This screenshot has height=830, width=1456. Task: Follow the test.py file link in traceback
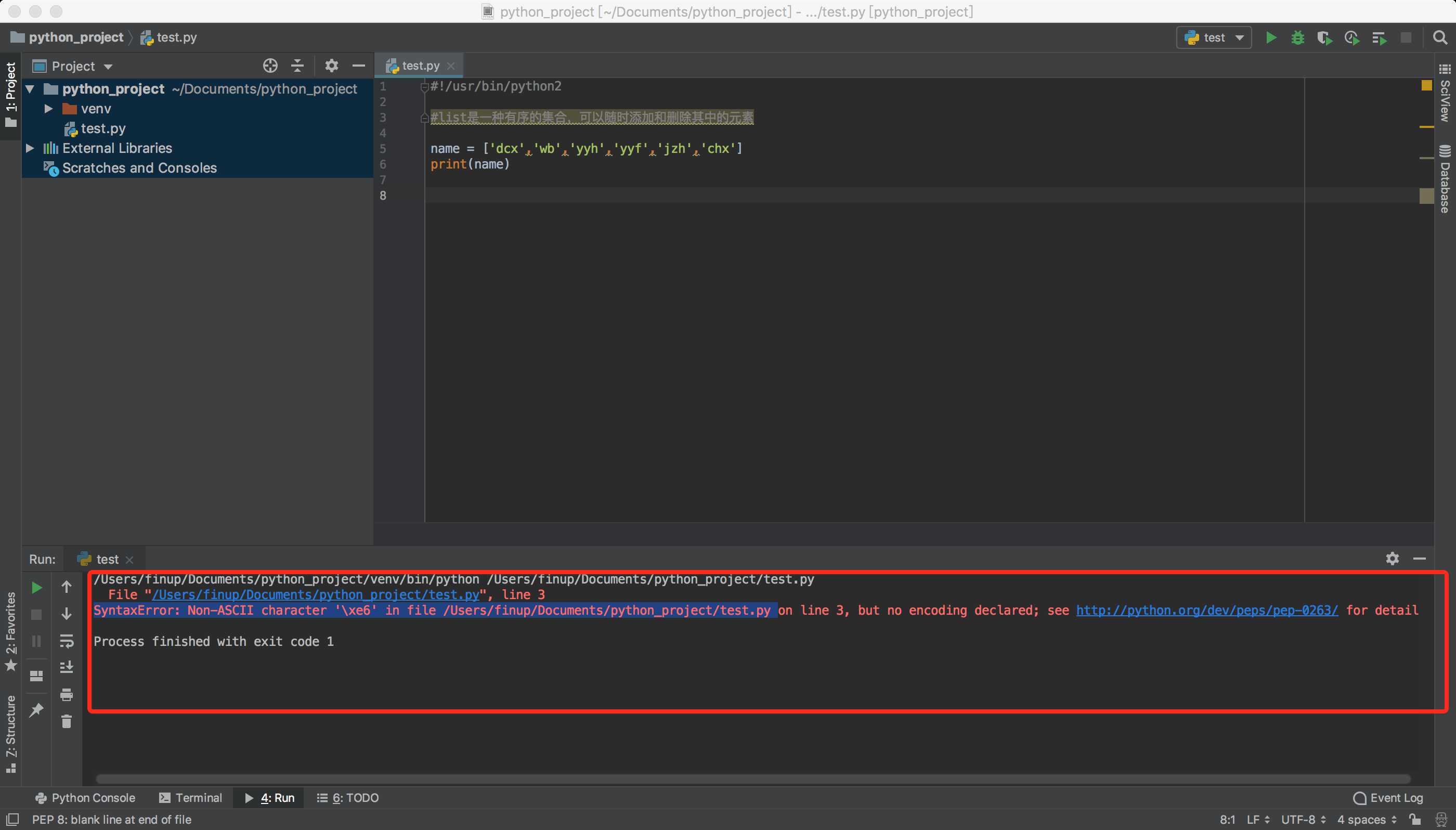point(315,594)
